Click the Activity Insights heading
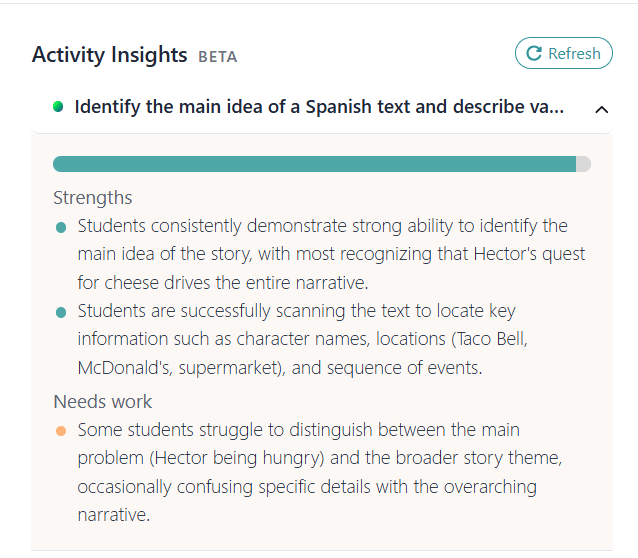 109,55
